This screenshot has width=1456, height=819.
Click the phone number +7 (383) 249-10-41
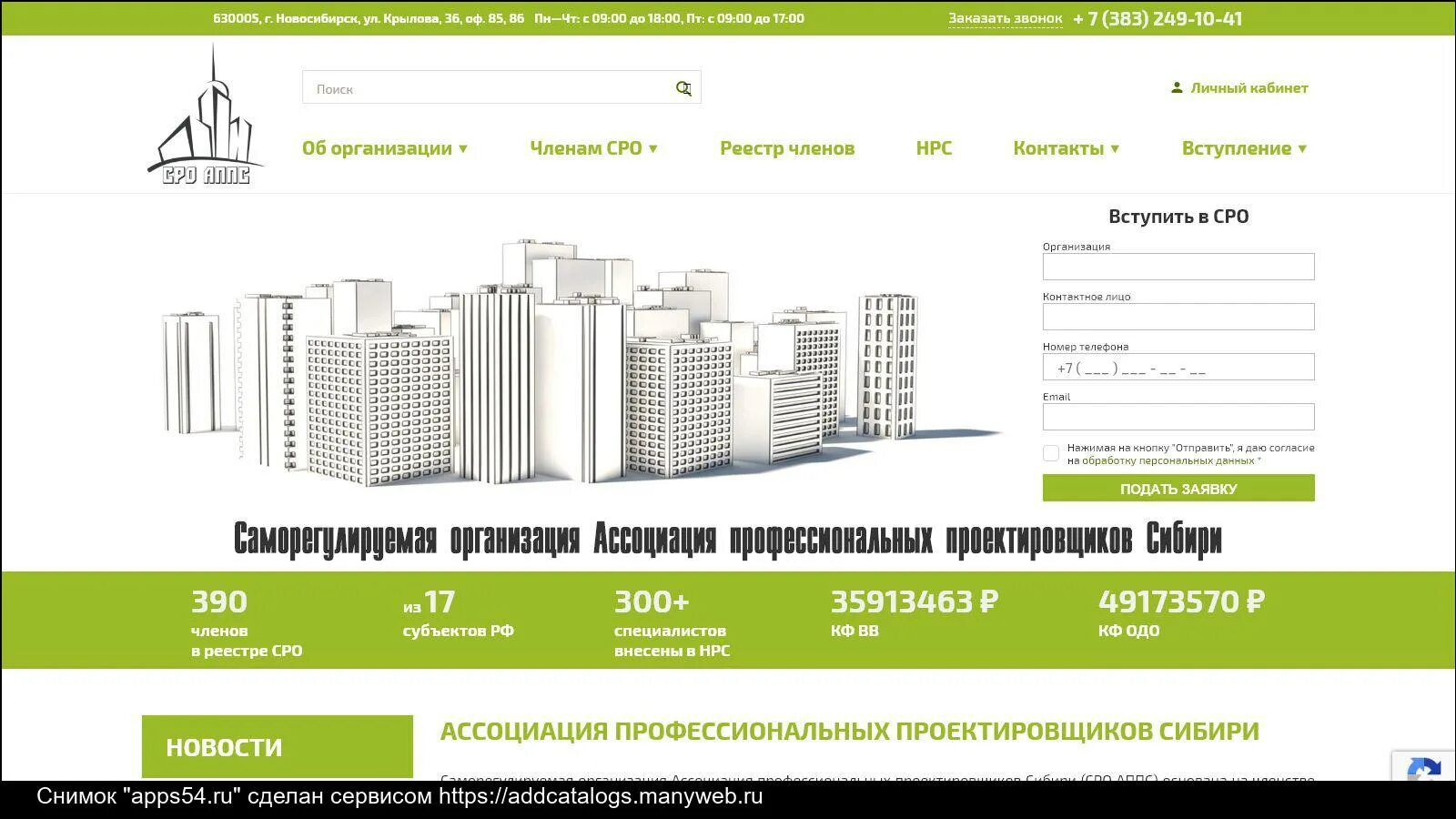1158,18
